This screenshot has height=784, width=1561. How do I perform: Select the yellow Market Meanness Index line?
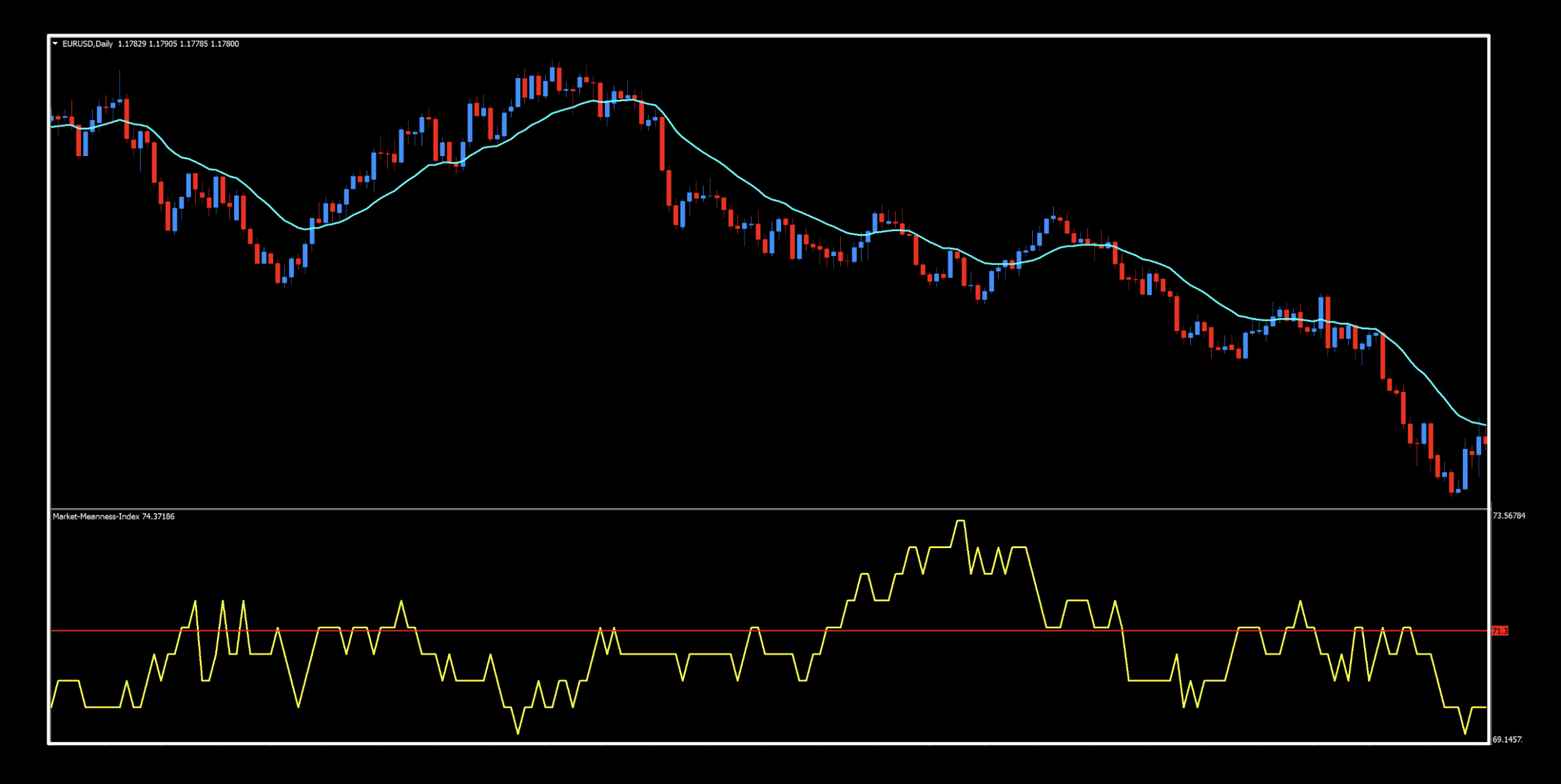(646, 654)
